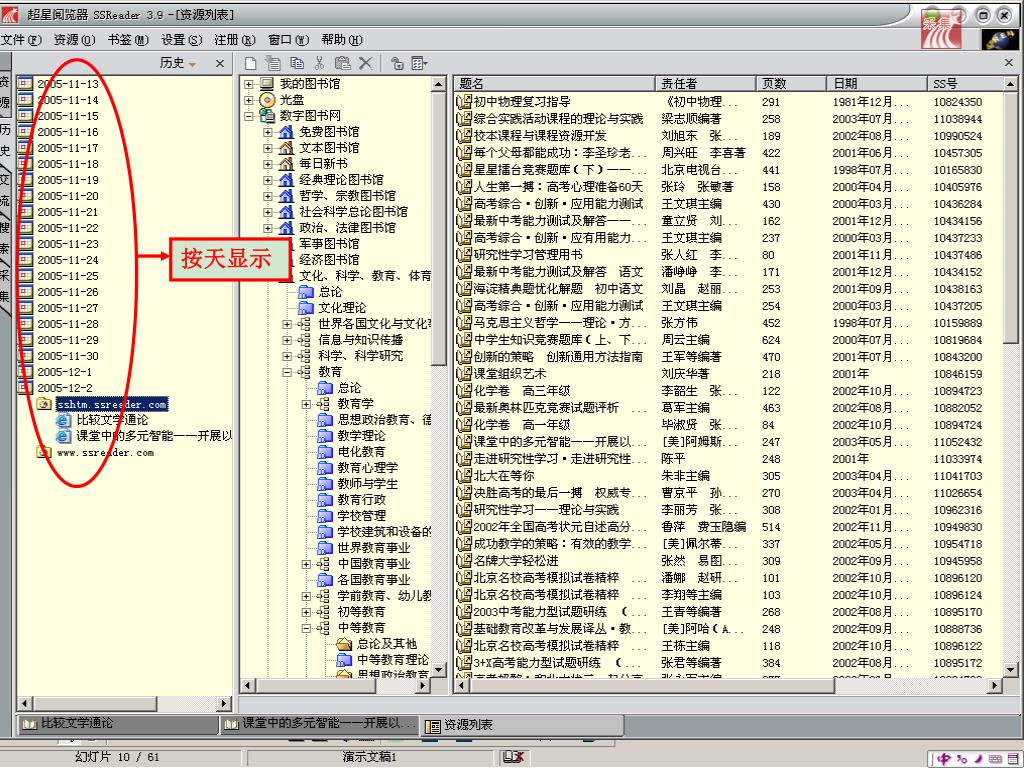This screenshot has width=1024, height=768.
Task: Sort by 日期 column header
Action: 876,84
